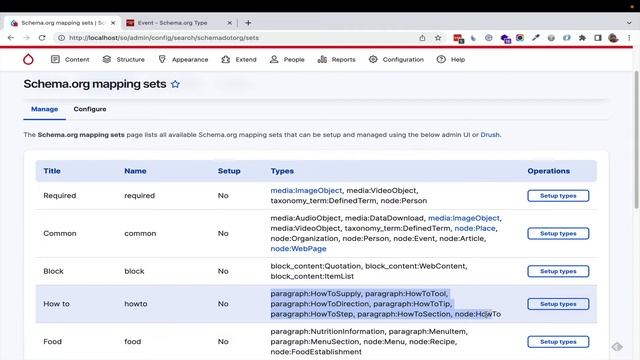Click the 'common' name cell
The width and height of the screenshot is (640, 360).
140,233
